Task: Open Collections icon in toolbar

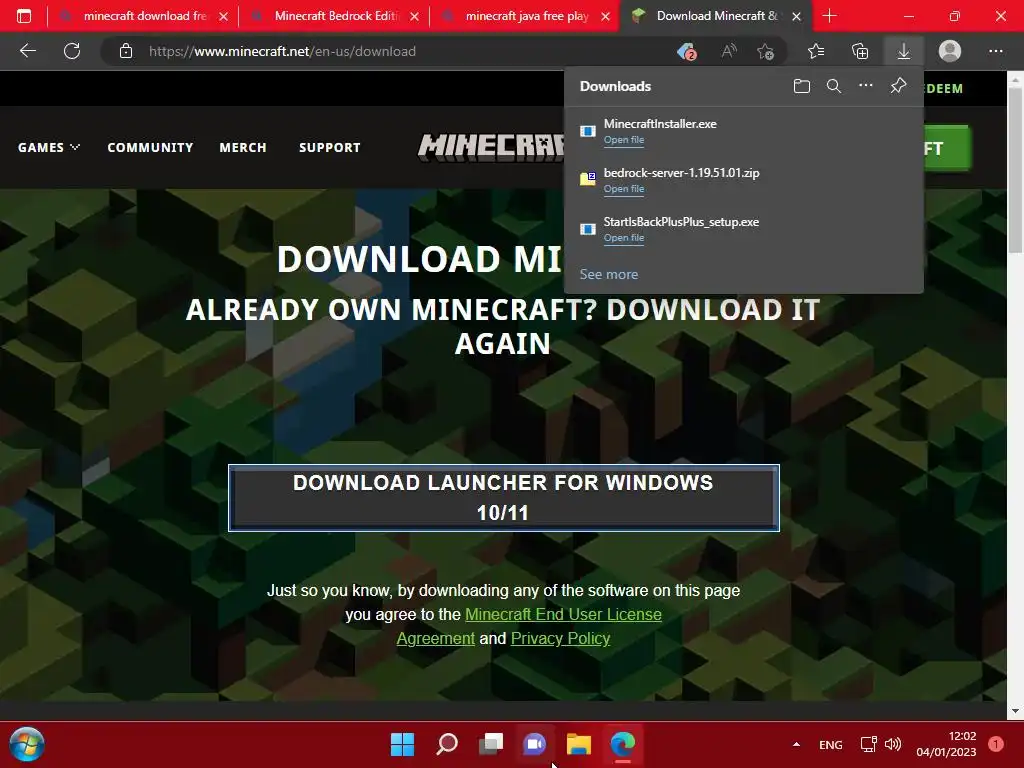Action: point(860,51)
